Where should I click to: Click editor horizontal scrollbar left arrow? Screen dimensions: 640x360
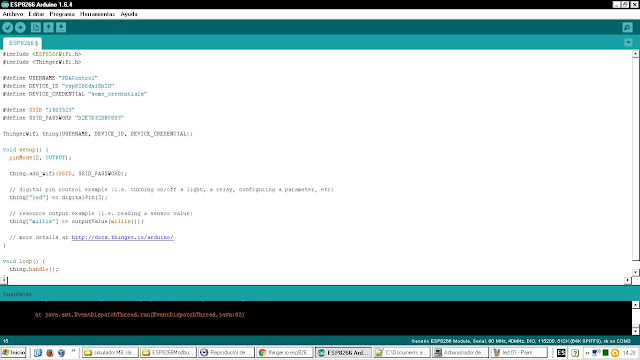coord(4,280)
